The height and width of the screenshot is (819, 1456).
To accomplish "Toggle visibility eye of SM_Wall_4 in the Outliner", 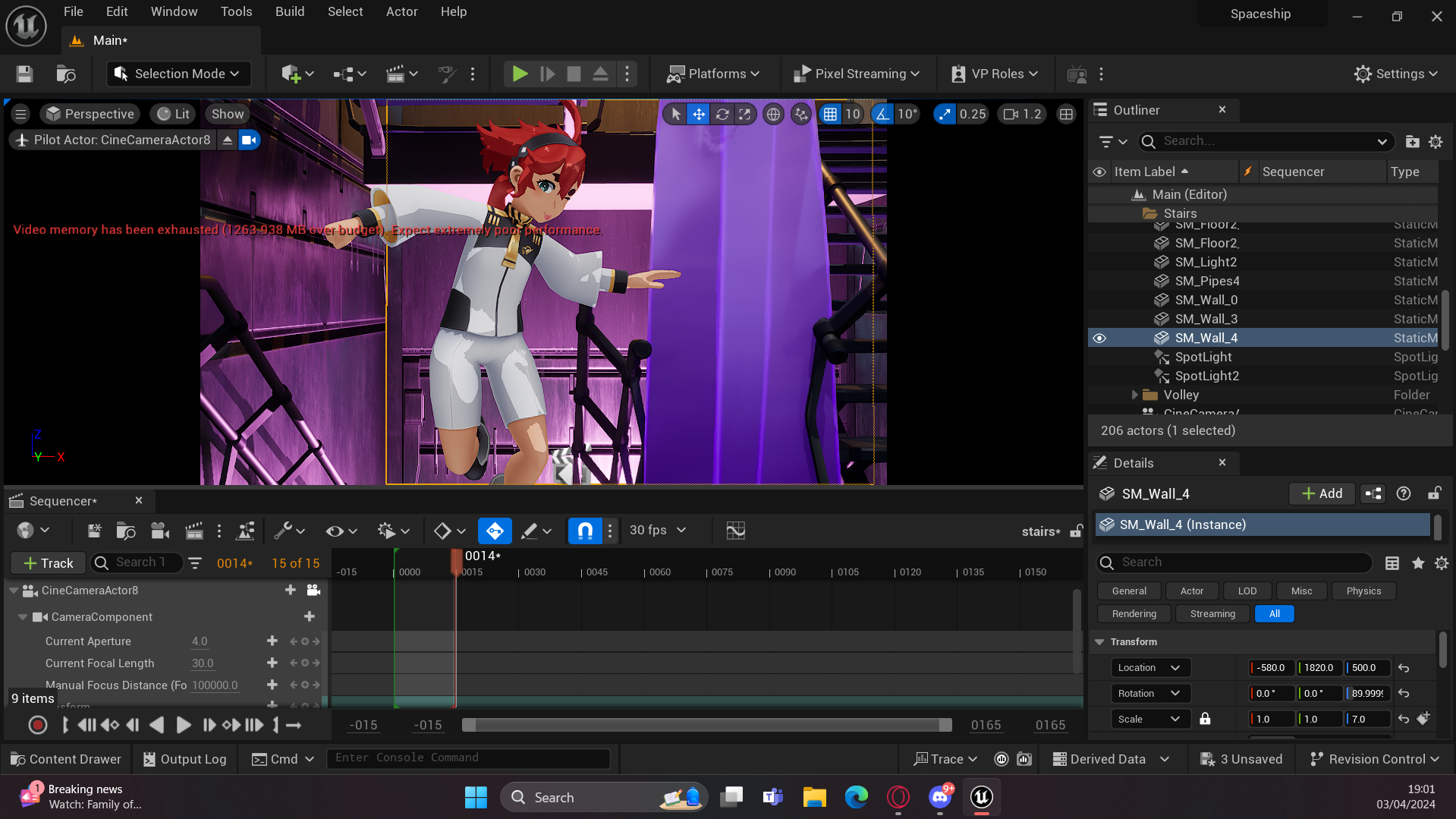I will coord(1099,338).
